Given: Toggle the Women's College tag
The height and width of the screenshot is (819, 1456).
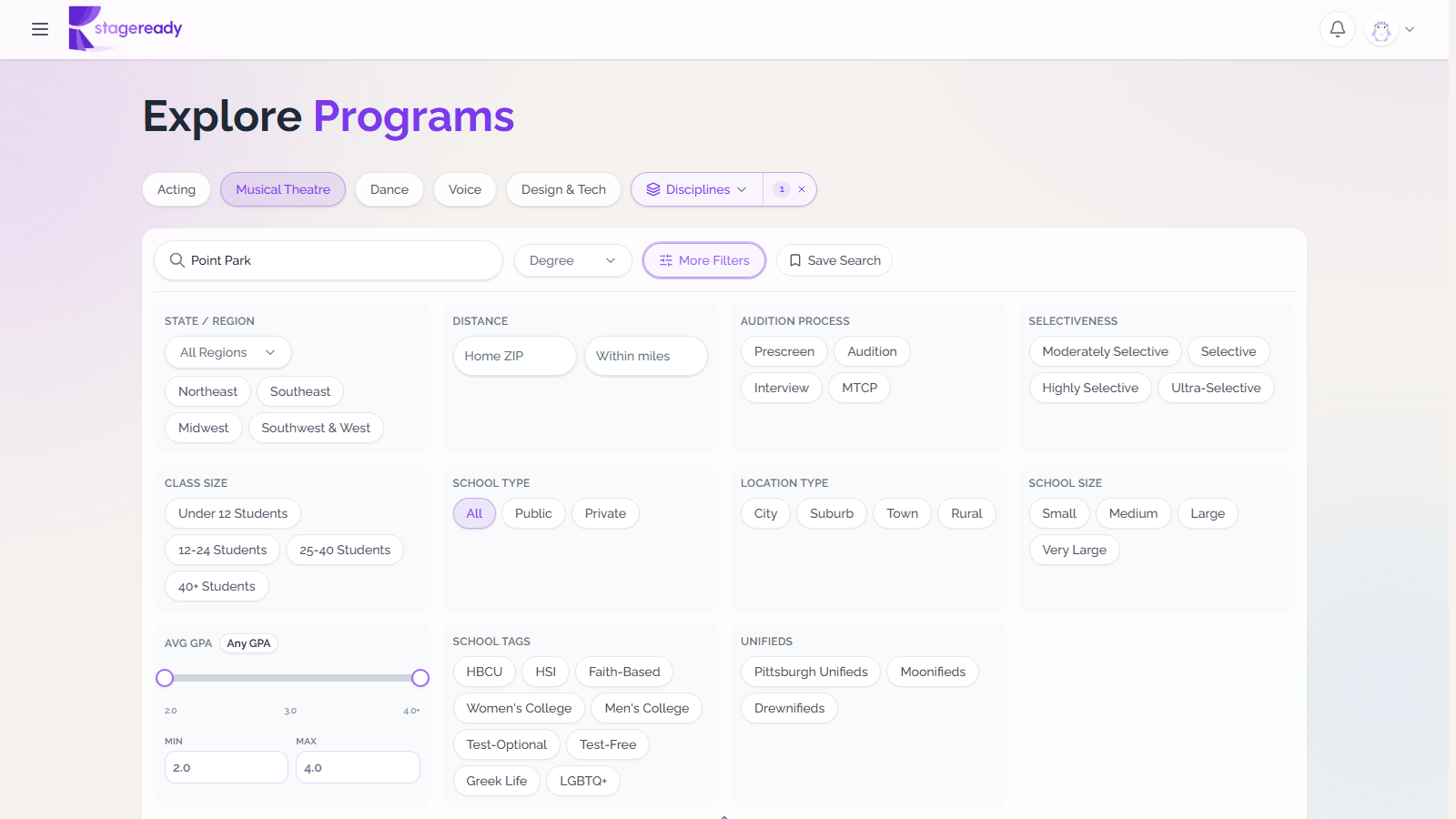Looking at the screenshot, I should coord(519,708).
